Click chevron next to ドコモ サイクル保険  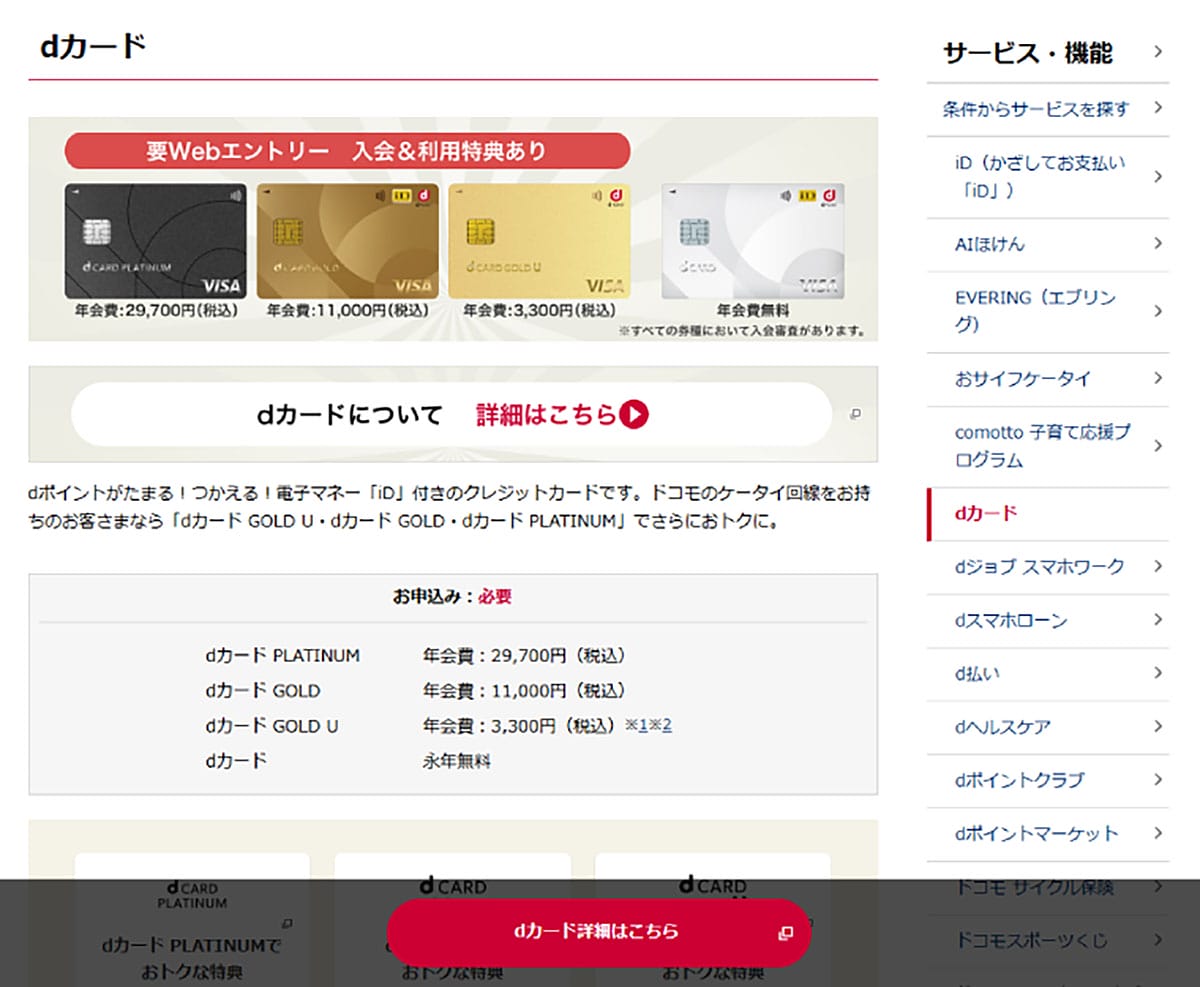pos(1157,887)
